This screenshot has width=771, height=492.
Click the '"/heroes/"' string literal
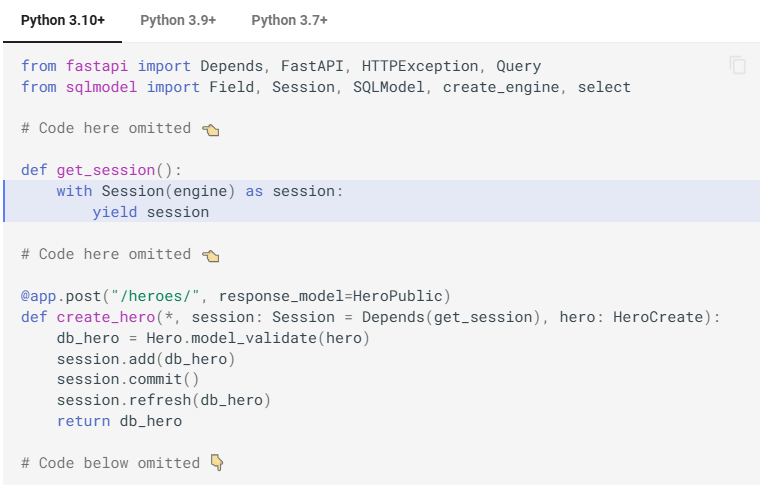click(155, 296)
